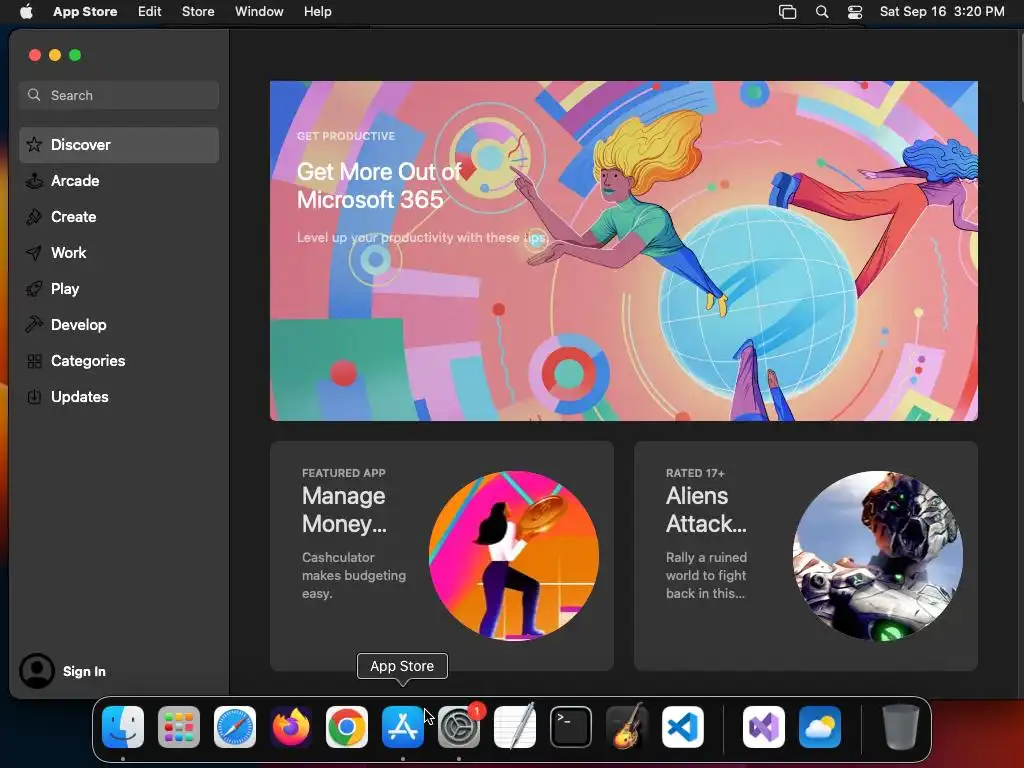Viewport: 1024px width, 768px height.
Task: Select Arcade in the sidebar
Action: tap(119, 181)
